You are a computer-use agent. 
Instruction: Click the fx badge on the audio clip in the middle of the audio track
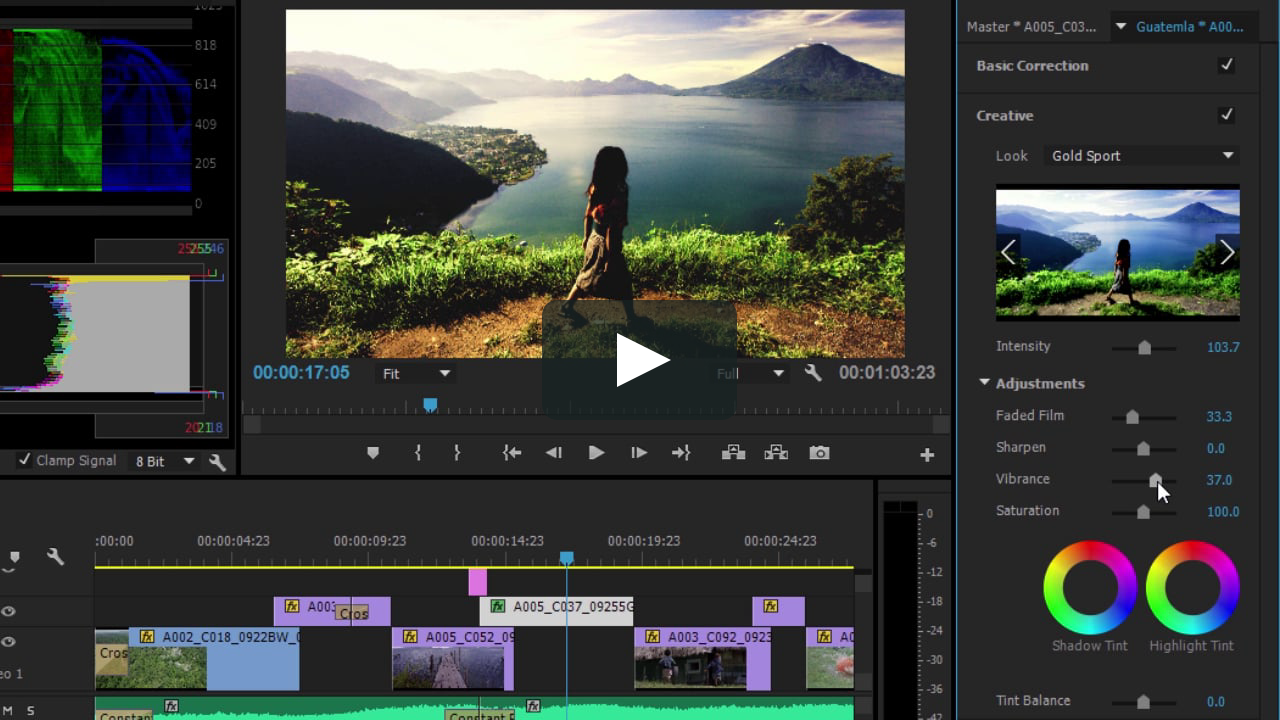point(533,706)
